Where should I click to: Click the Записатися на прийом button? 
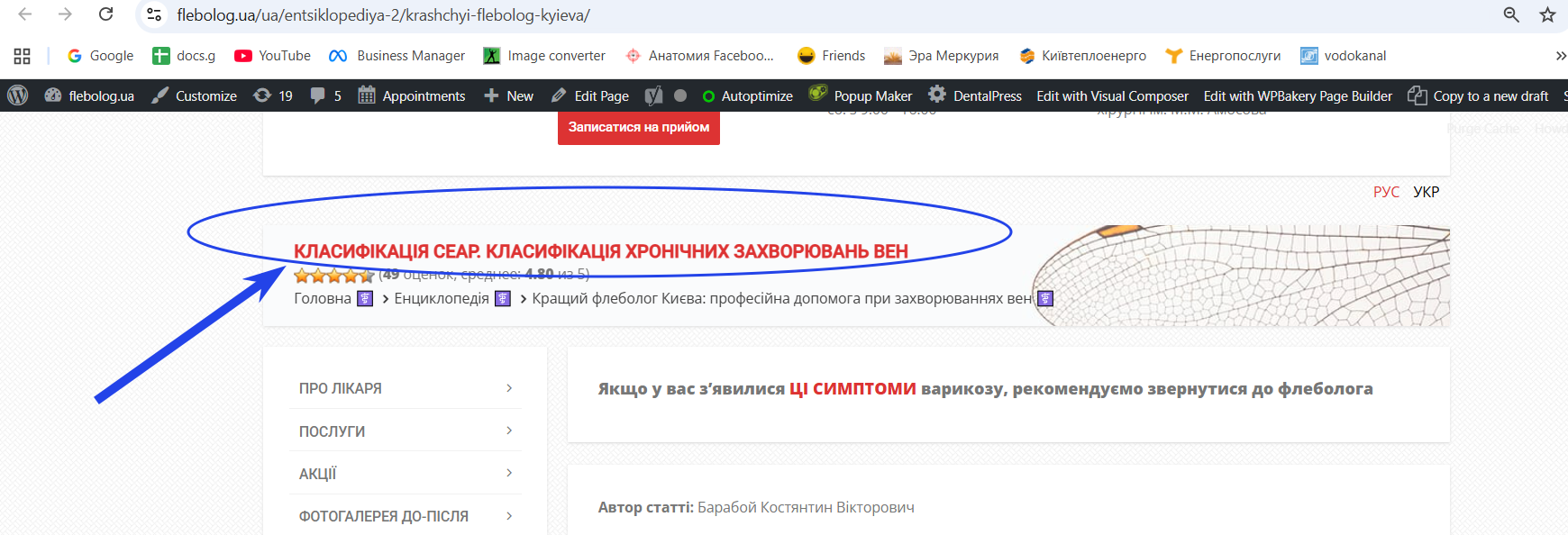click(639, 127)
